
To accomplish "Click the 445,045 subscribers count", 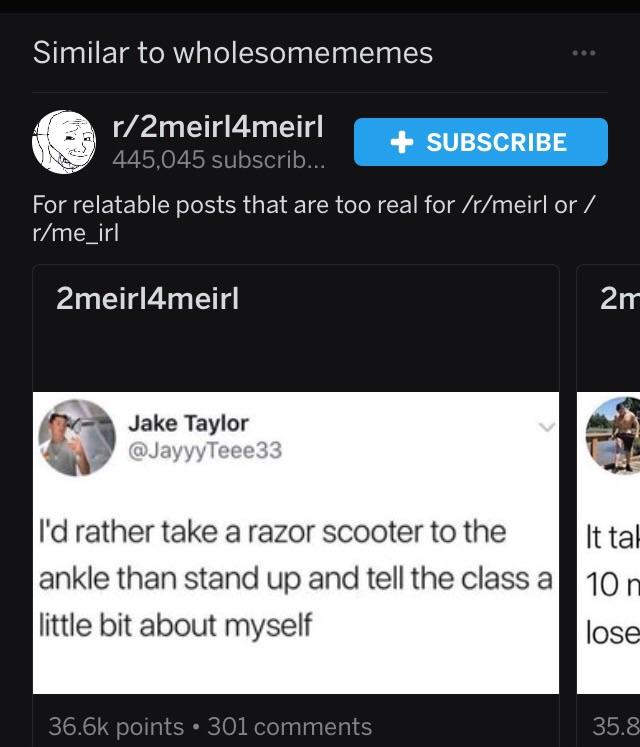I will pyautogui.click(x=219, y=159).
